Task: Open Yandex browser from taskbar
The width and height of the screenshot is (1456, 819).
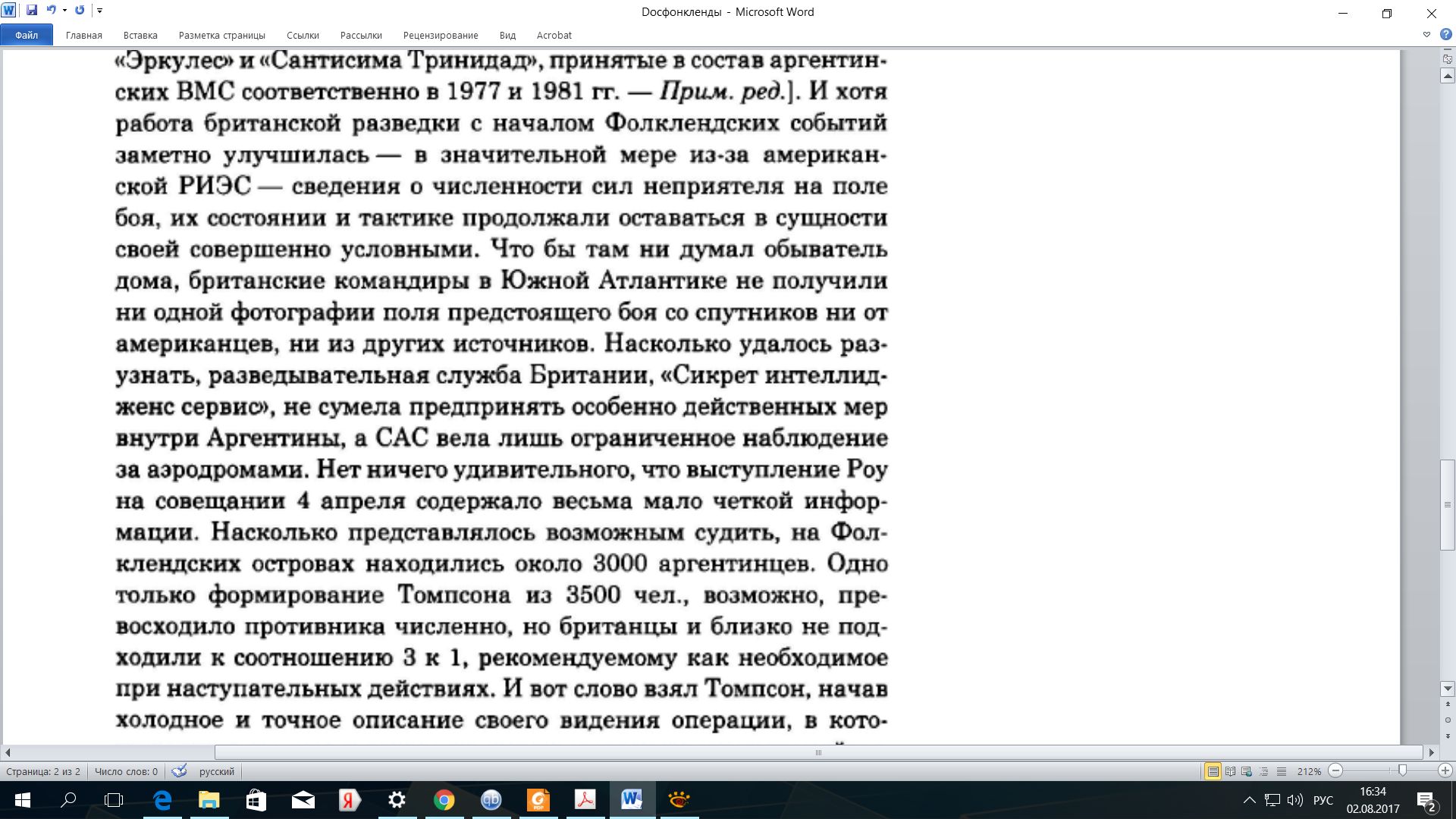Action: (x=350, y=800)
